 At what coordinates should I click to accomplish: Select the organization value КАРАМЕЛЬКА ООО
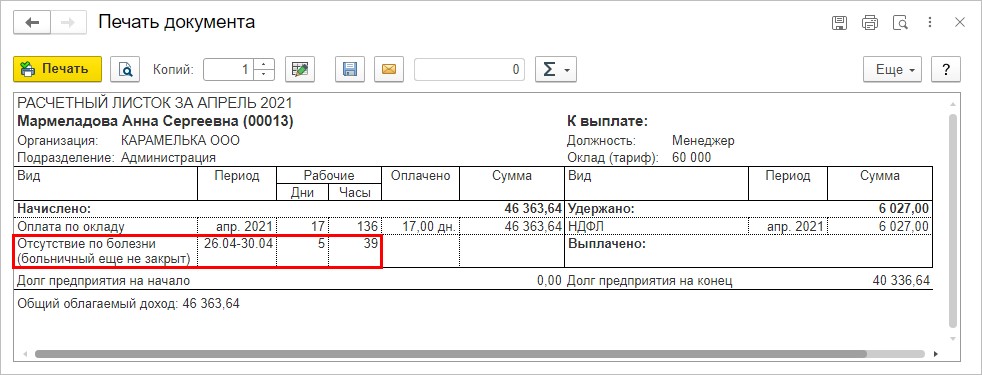tap(180, 140)
